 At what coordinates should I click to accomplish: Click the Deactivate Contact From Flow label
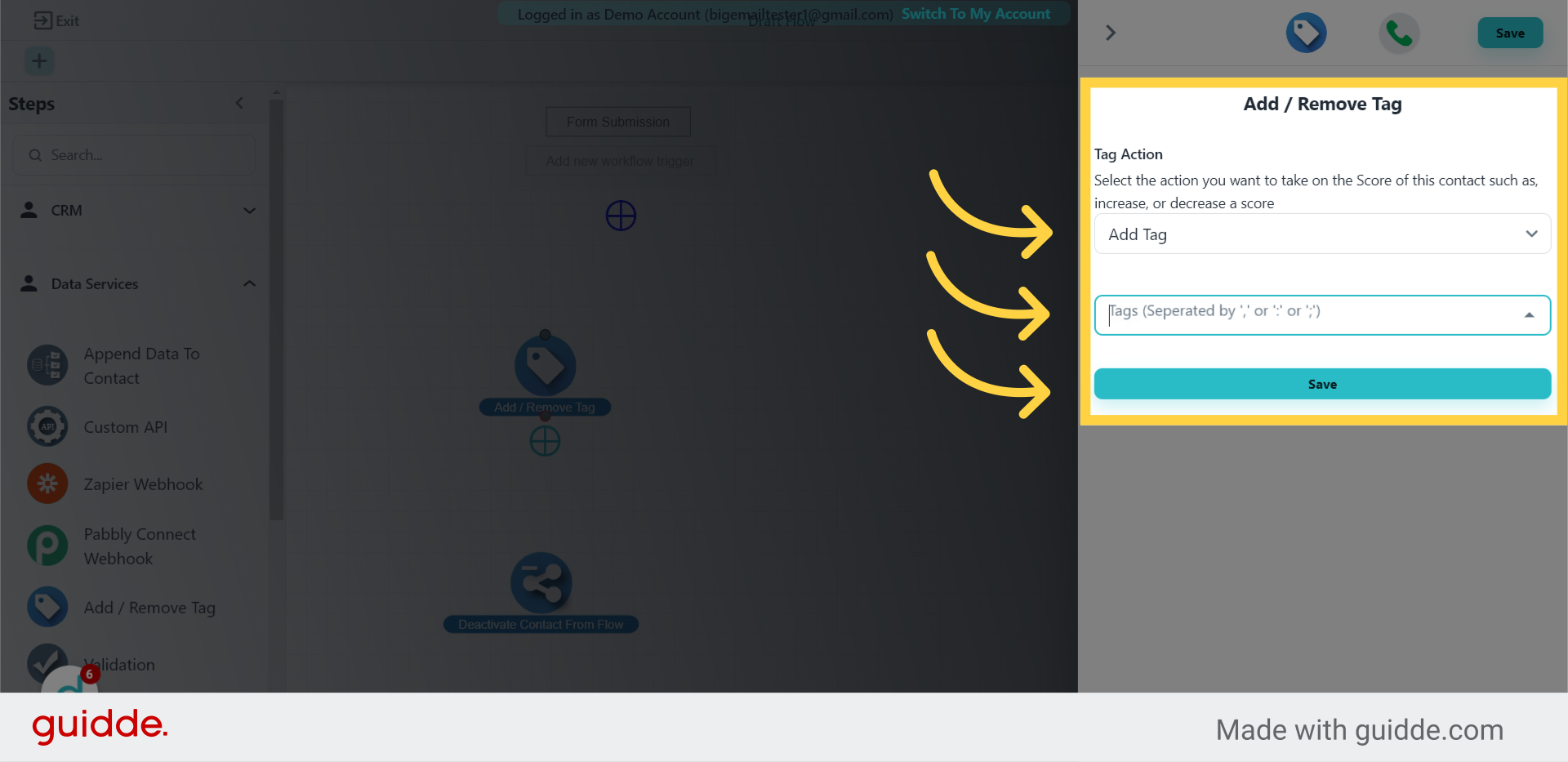click(x=541, y=625)
